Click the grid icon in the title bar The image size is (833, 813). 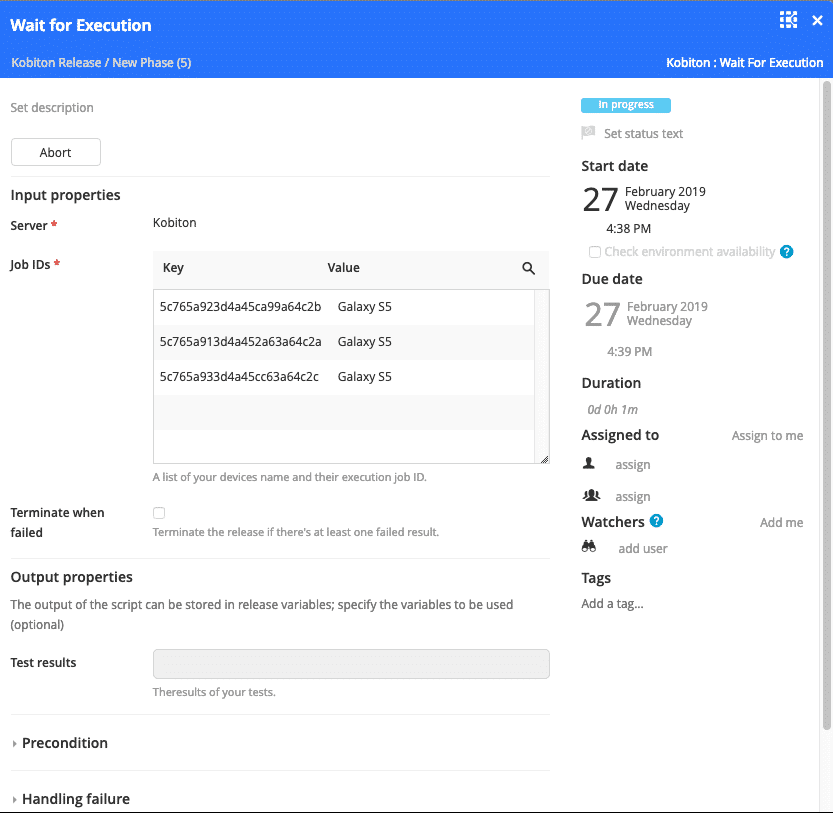coord(788,20)
